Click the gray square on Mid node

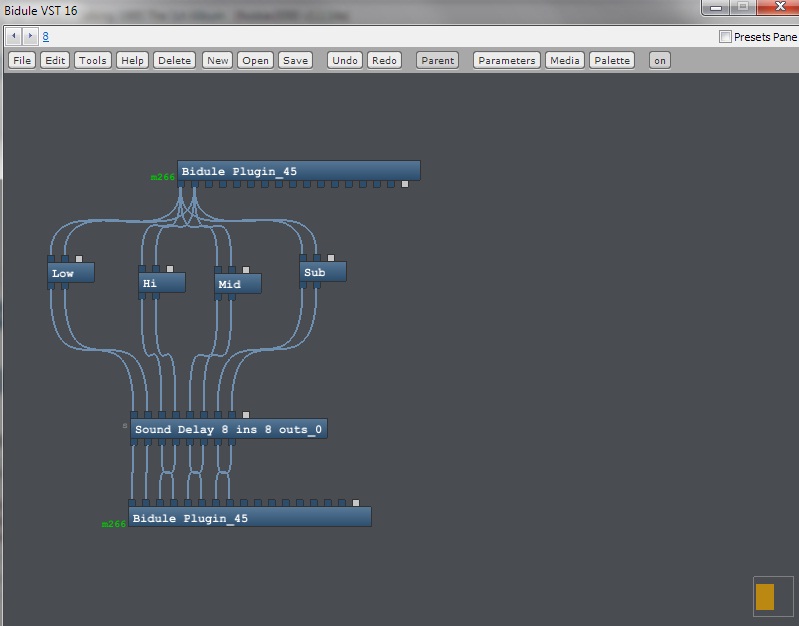tap(246, 270)
